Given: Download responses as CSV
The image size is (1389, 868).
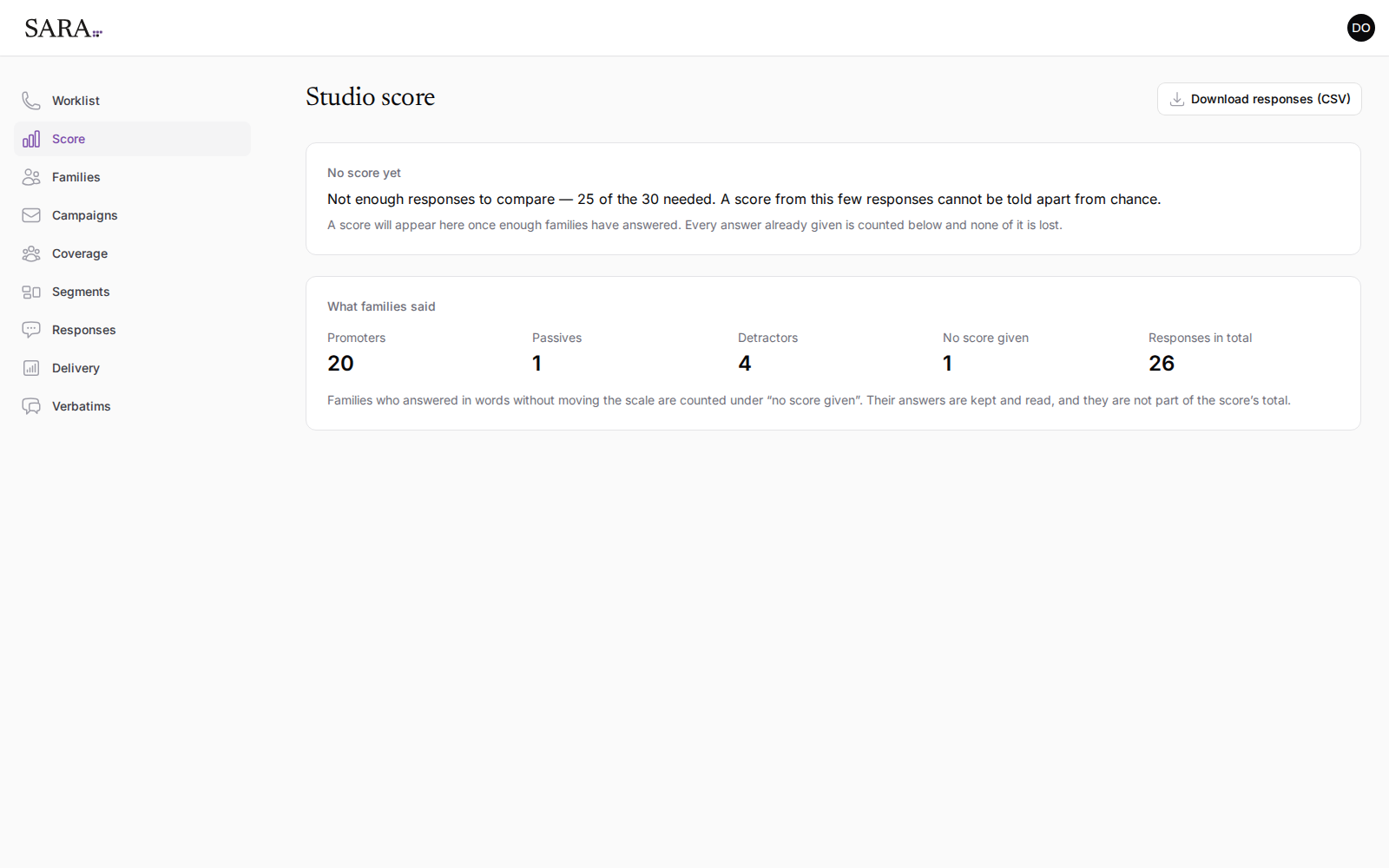Looking at the screenshot, I should pos(1259,99).
